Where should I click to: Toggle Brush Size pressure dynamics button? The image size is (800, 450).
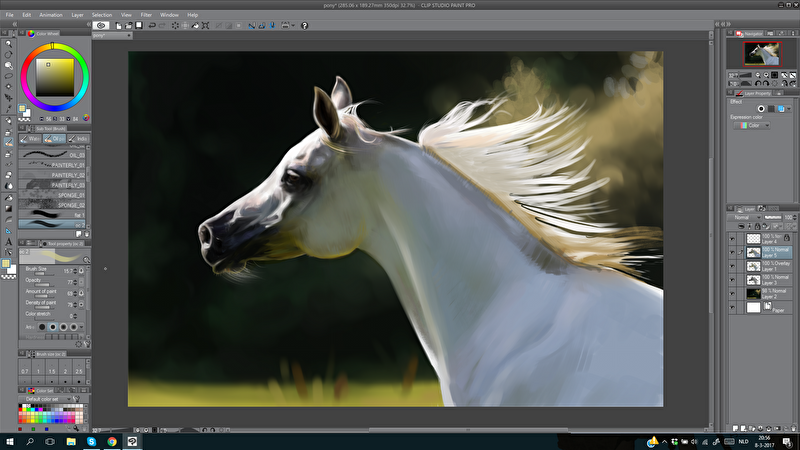[x=82, y=270]
